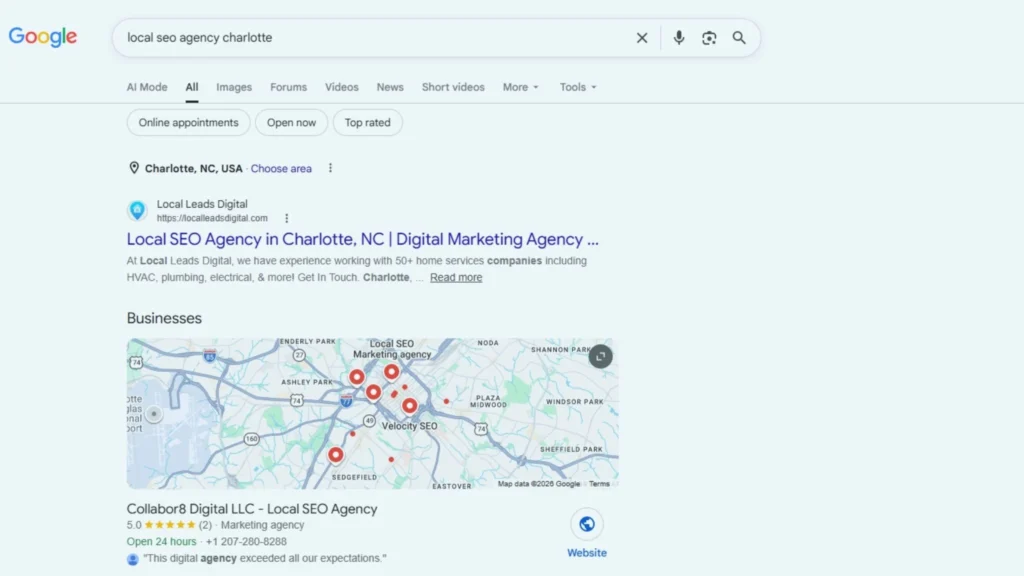The height and width of the screenshot is (576, 1024).
Task: Submit search with magnifier icon
Action: click(739, 38)
